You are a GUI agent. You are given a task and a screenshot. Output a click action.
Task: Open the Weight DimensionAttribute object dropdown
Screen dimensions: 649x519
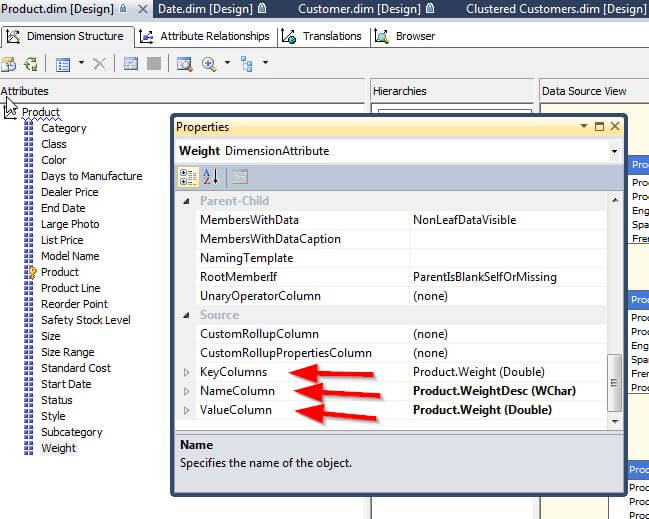click(614, 151)
